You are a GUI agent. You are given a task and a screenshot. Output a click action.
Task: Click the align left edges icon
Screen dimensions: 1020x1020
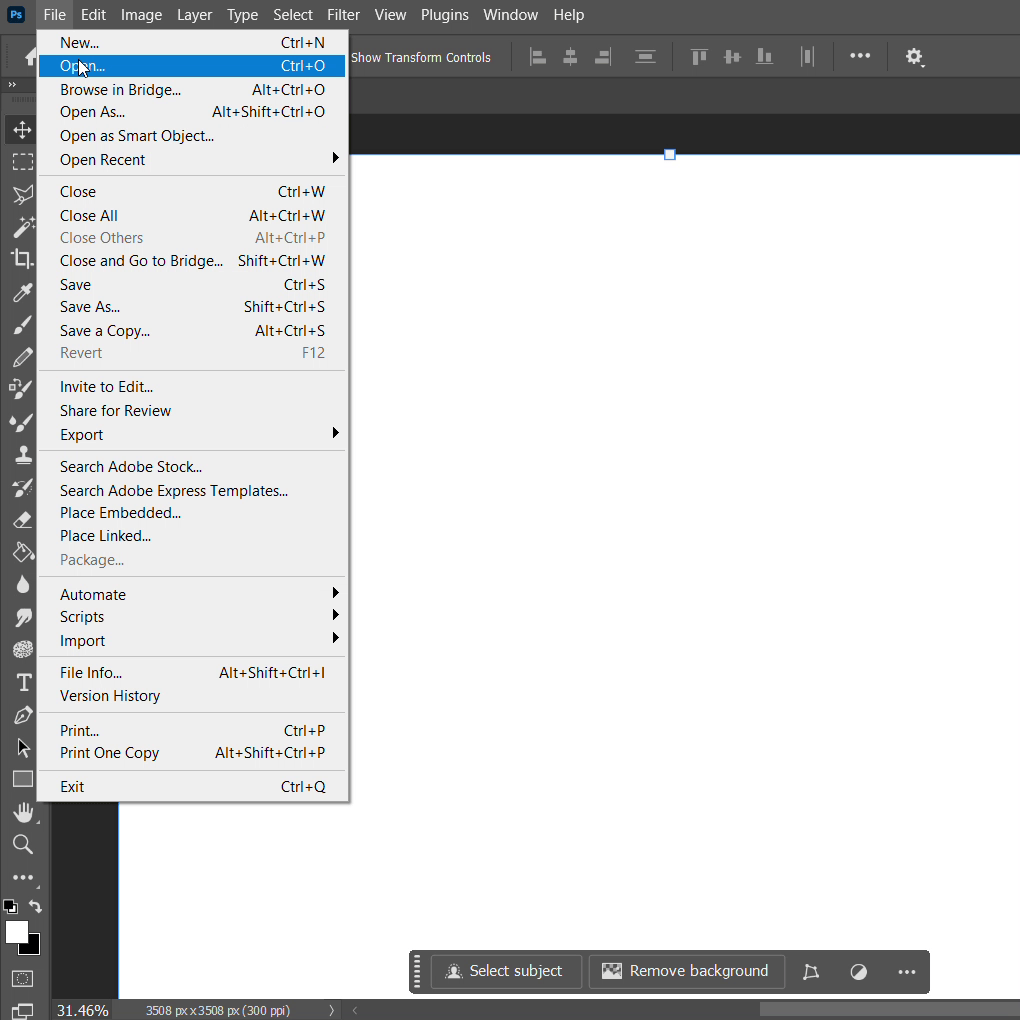[x=537, y=57]
